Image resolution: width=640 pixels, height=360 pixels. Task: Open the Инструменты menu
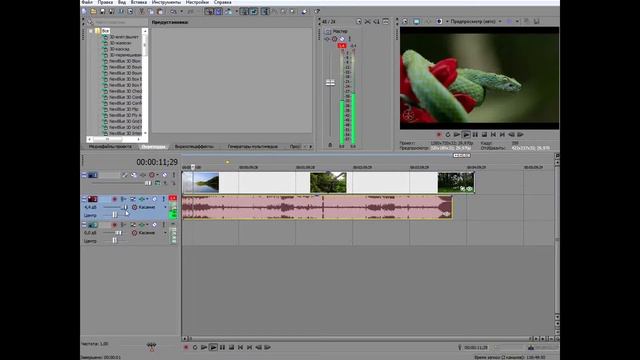166,2
